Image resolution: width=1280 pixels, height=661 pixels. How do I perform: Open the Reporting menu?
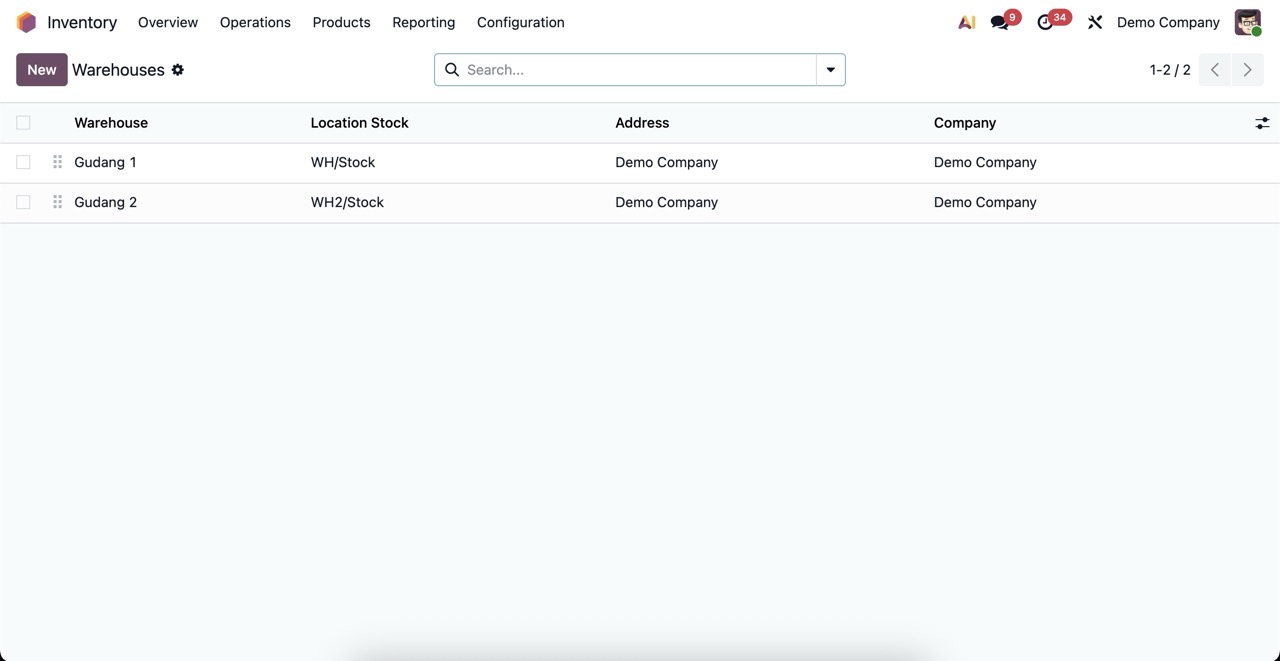point(423,22)
